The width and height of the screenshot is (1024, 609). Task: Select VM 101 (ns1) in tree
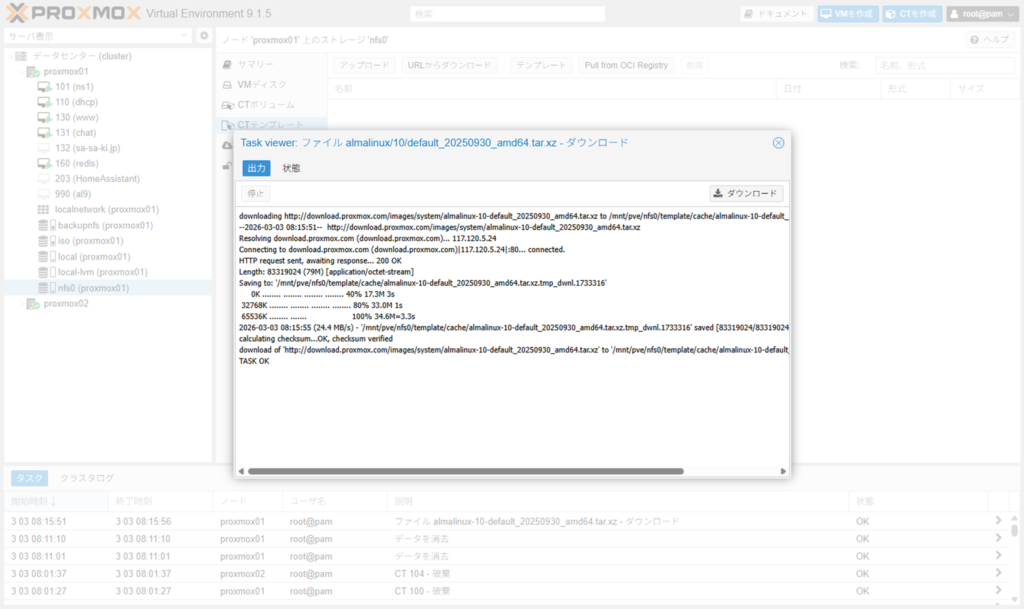[x=75, y=87]
